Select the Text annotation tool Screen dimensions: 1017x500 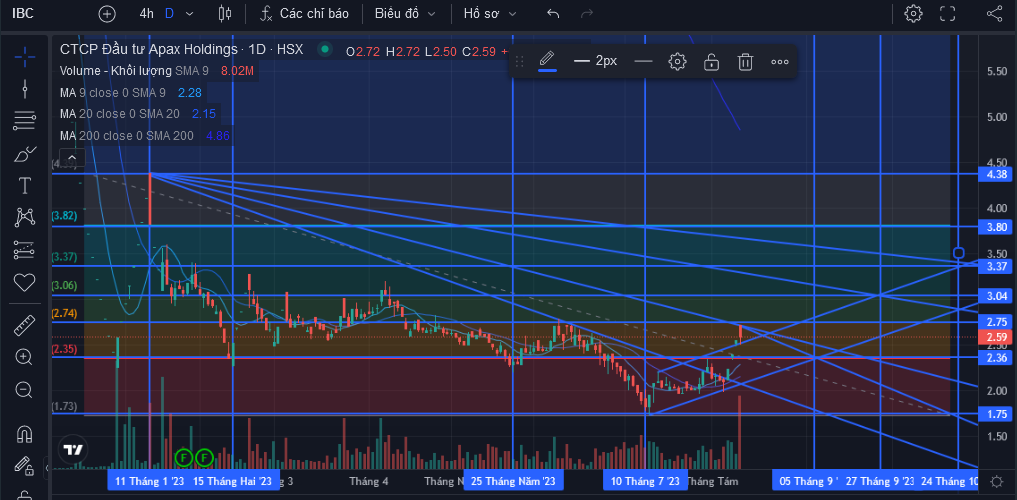[25, 186]
